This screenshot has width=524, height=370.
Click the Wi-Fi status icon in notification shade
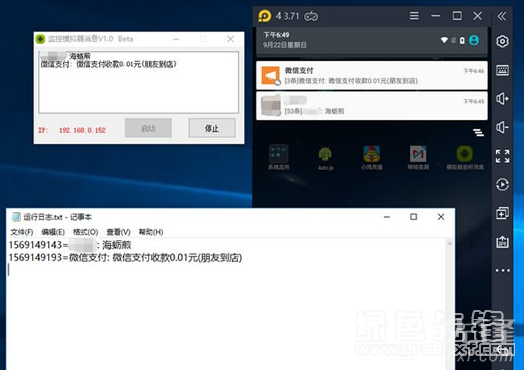(444, 40)
